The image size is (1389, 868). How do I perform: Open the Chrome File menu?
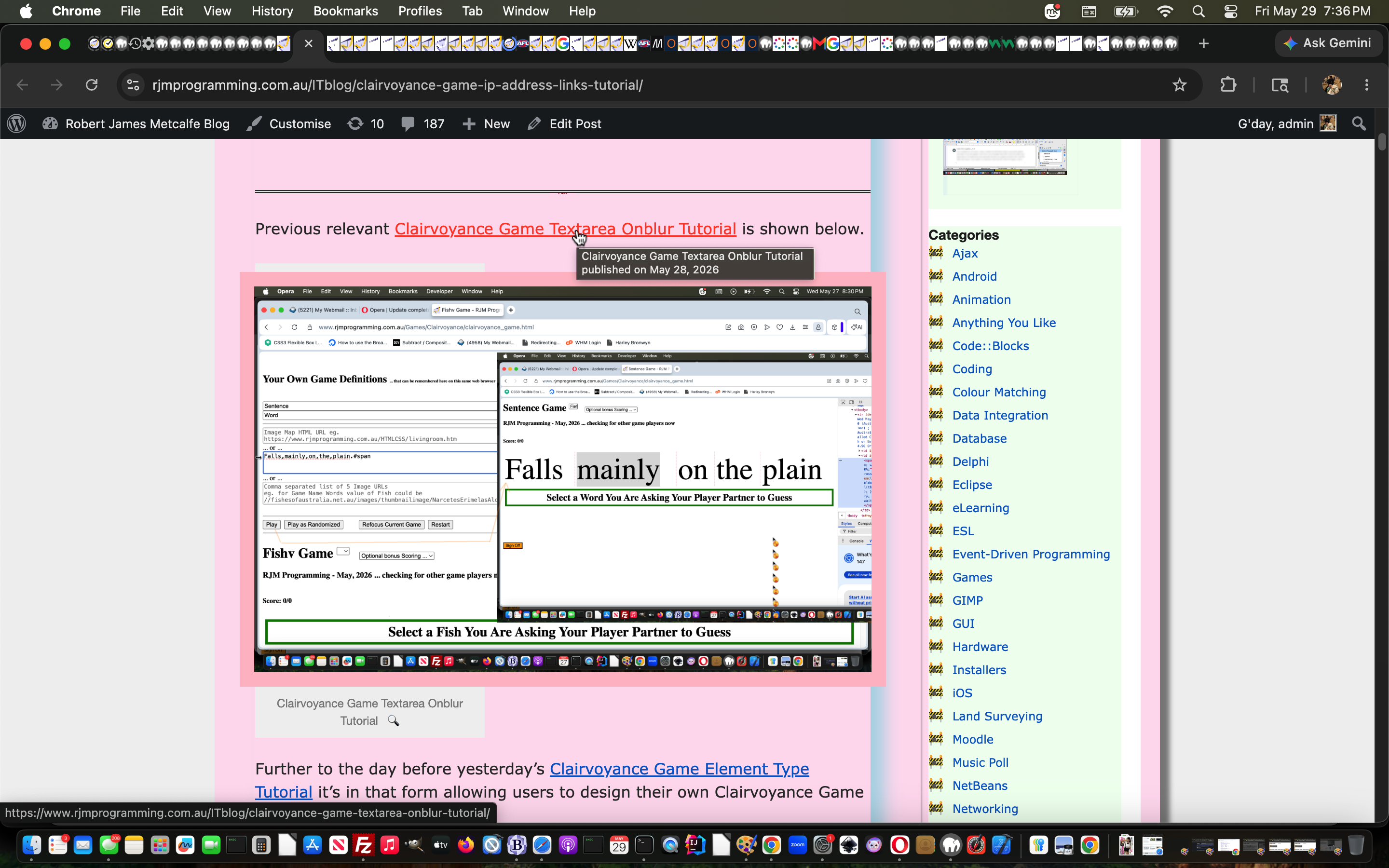(130, 11)
